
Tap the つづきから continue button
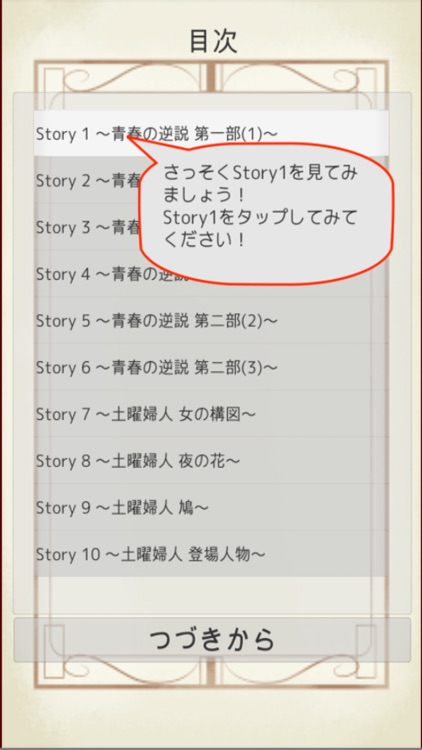click(x=212, y=640)
